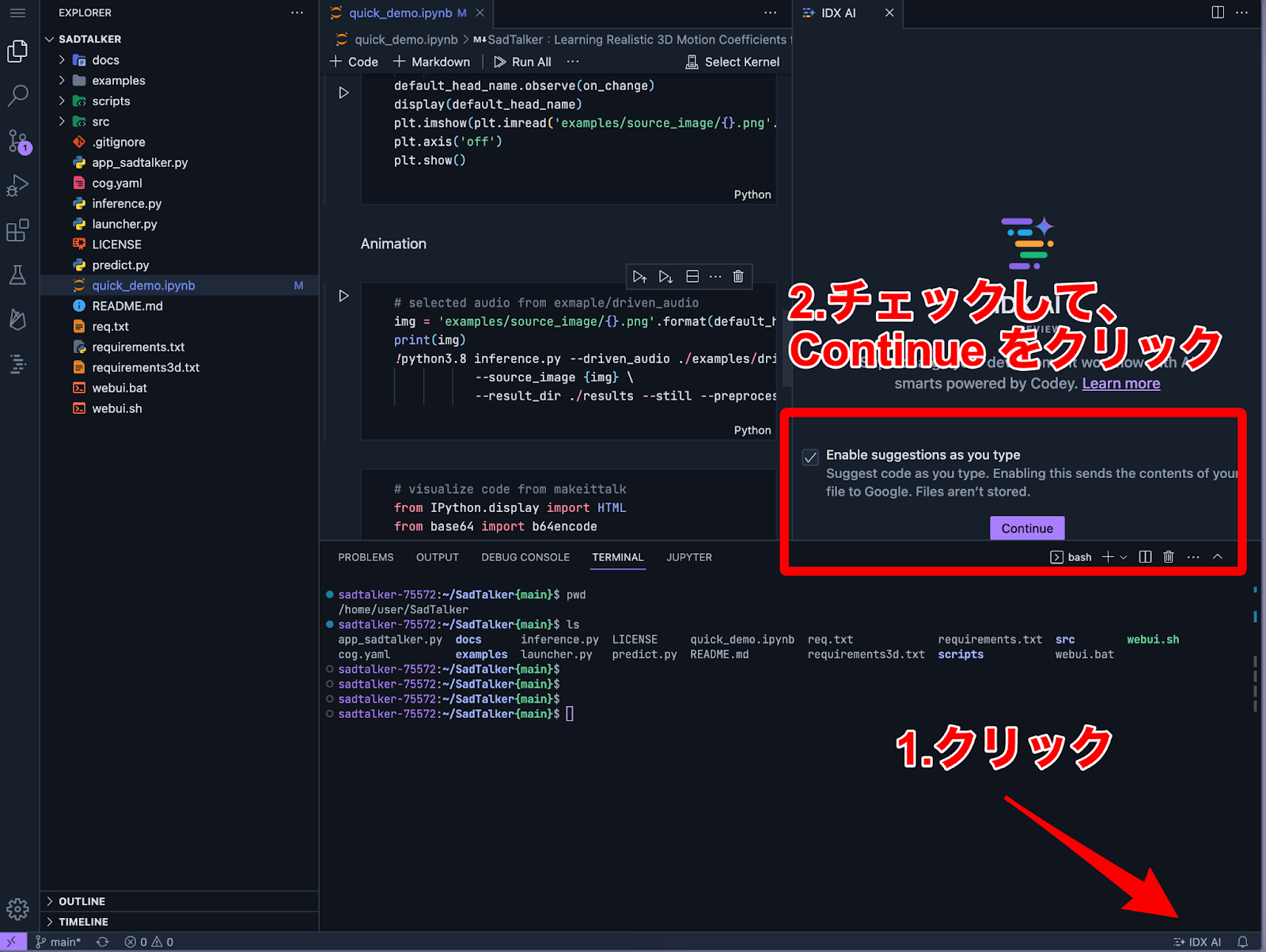Switch to the PROBLEMS tab
The height and width of the screenshot is (952, 1266).
click(x=366, y=557)
